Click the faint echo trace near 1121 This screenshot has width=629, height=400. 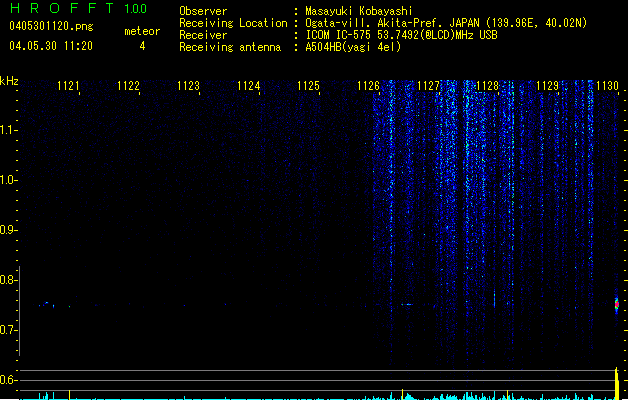coord(54,305)
